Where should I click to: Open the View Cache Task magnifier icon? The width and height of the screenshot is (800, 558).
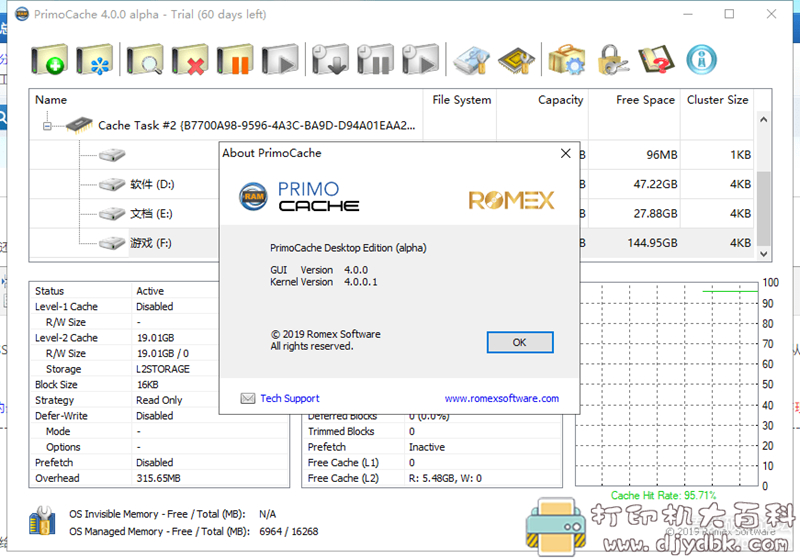coord(145,60)
